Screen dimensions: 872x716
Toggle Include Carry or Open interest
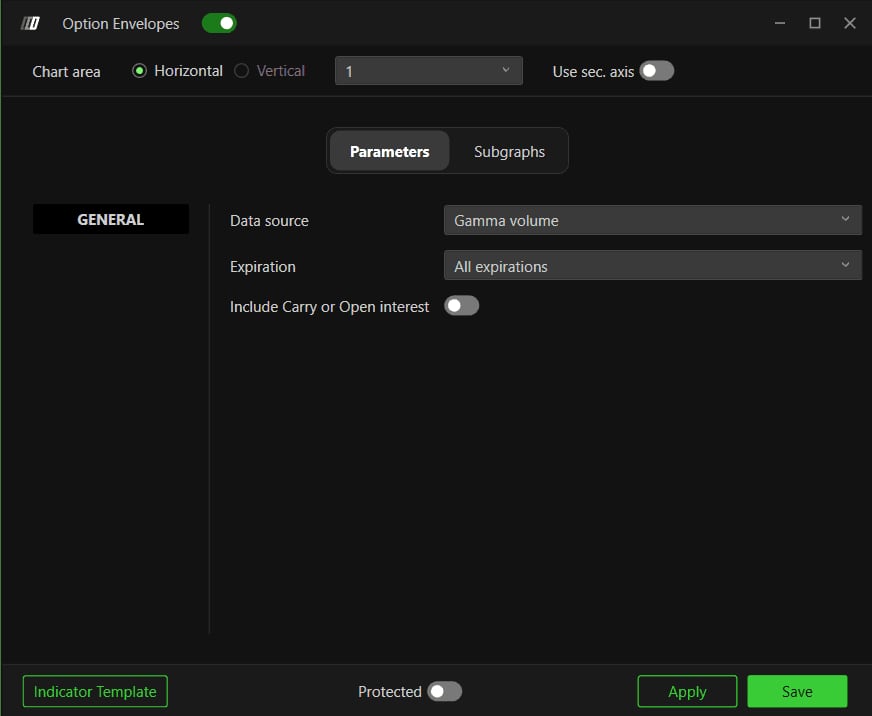pos(462,306)
